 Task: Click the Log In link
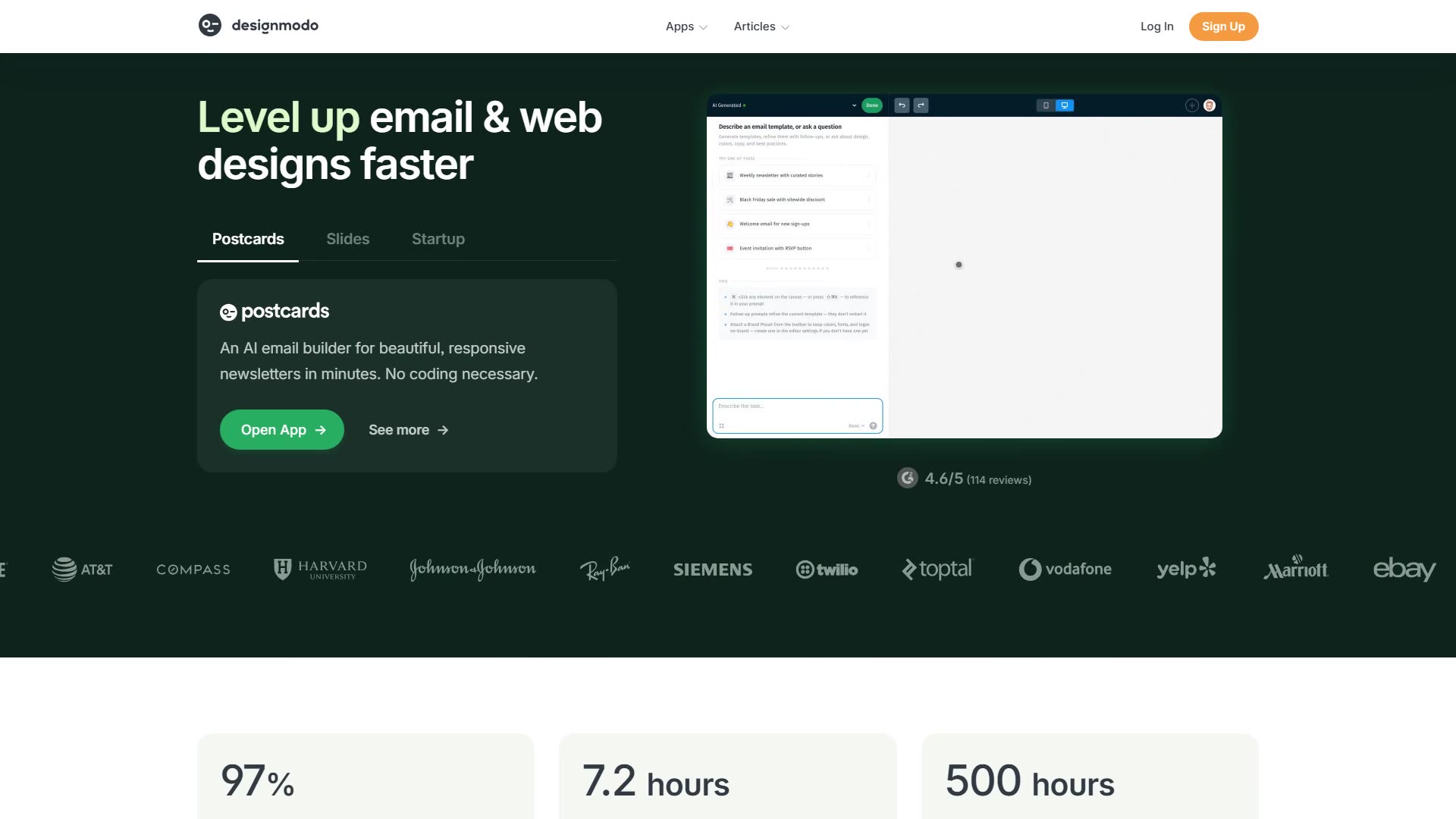[1156, 27]
